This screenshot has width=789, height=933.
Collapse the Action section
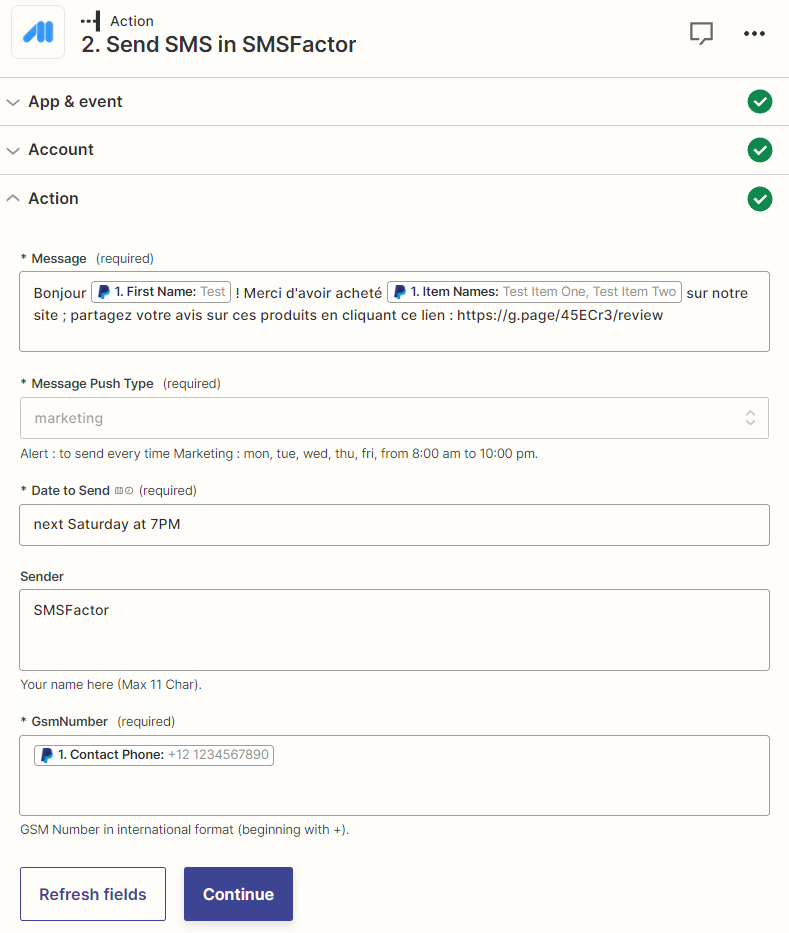(x=53, y=199)
